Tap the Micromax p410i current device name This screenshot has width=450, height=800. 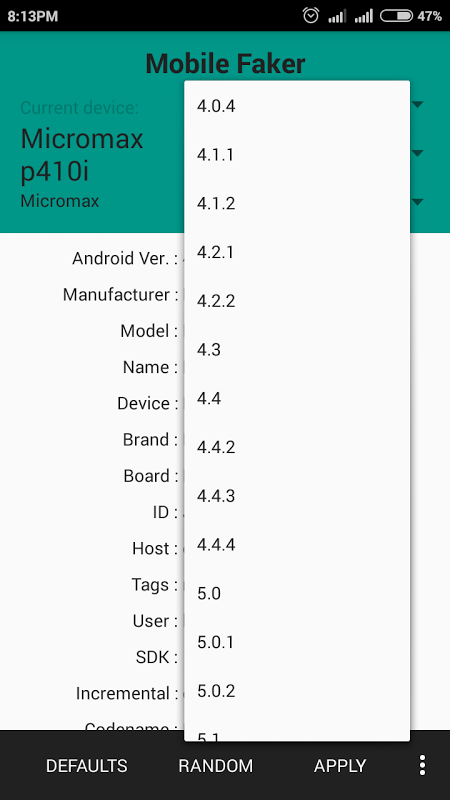(82, 155)
